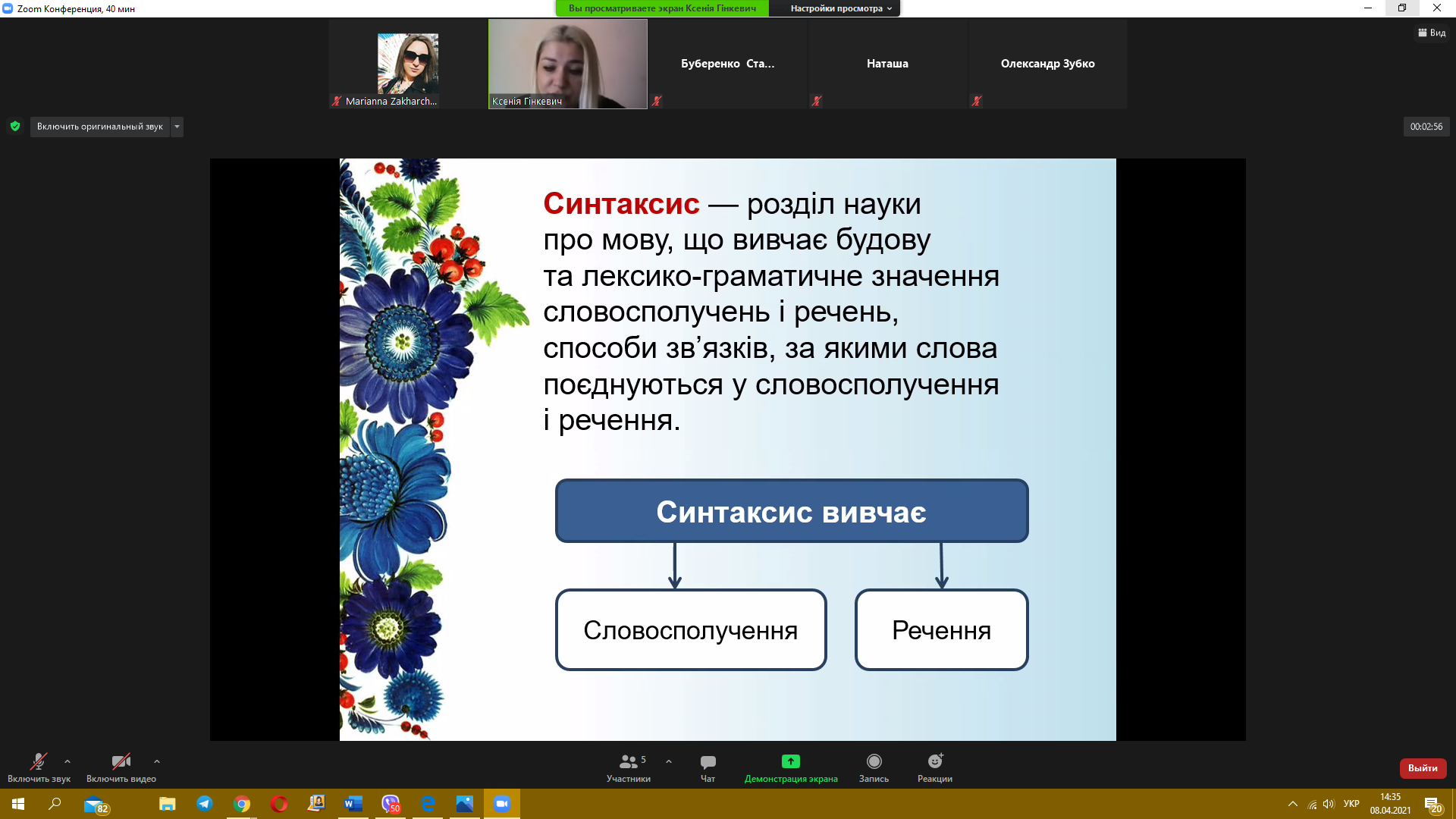This screenshot has width=1456, height=819.
Task: Click the green Share Screen icon
Action: [790, 761]
